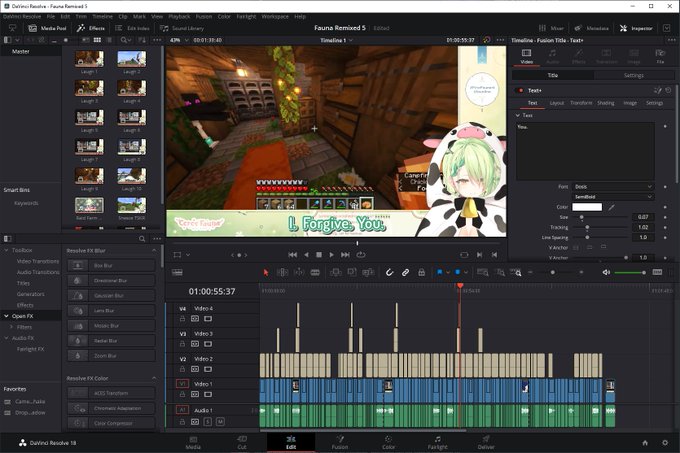680x453 pixels.
Task: Click the Custom Zoom icon
Action: click(x=516, y=272)
